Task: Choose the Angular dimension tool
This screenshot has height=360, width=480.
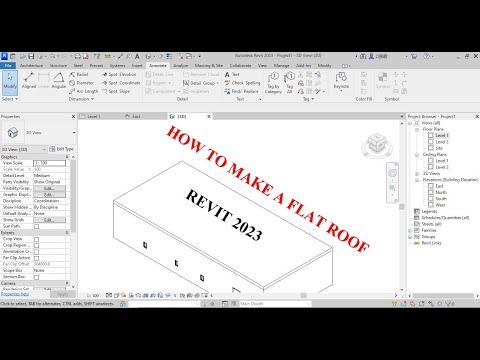Action: tap(59, 81)
